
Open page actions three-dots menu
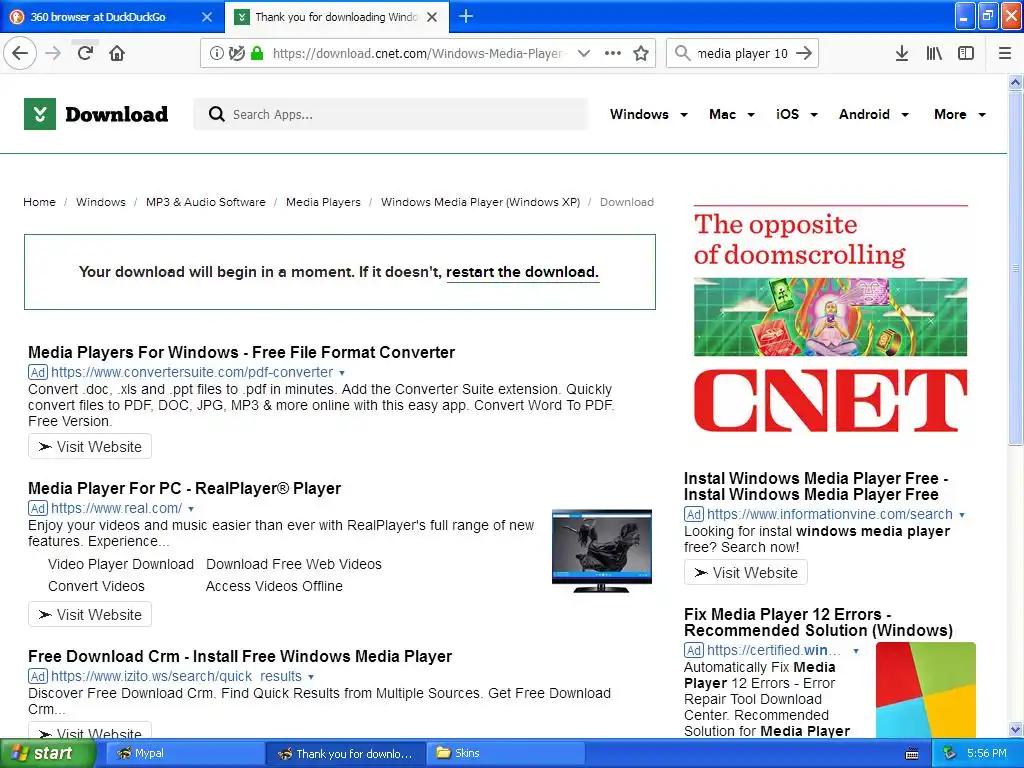(613, 54)
